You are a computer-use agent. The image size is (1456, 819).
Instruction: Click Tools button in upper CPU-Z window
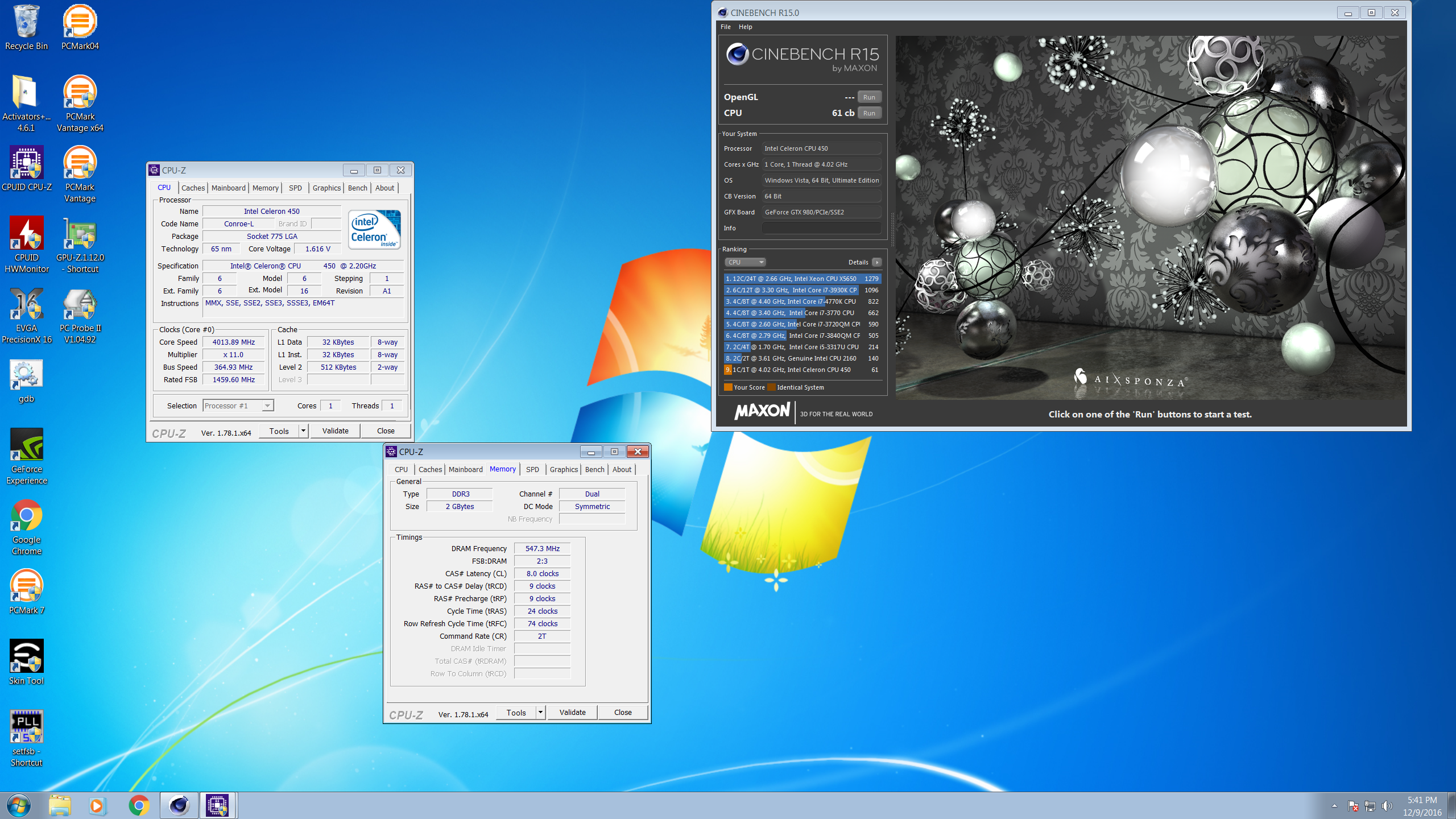point(279,431)
